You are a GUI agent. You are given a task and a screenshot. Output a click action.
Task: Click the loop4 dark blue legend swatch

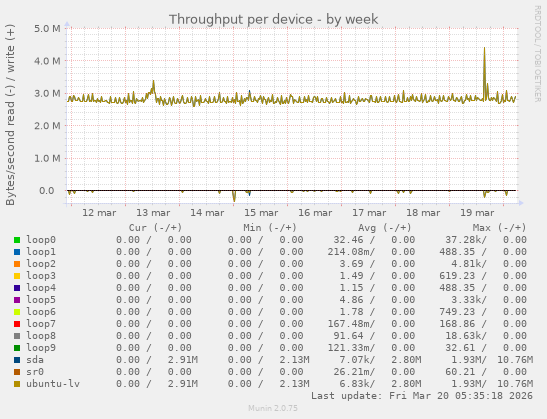click(x=17, y=288)
